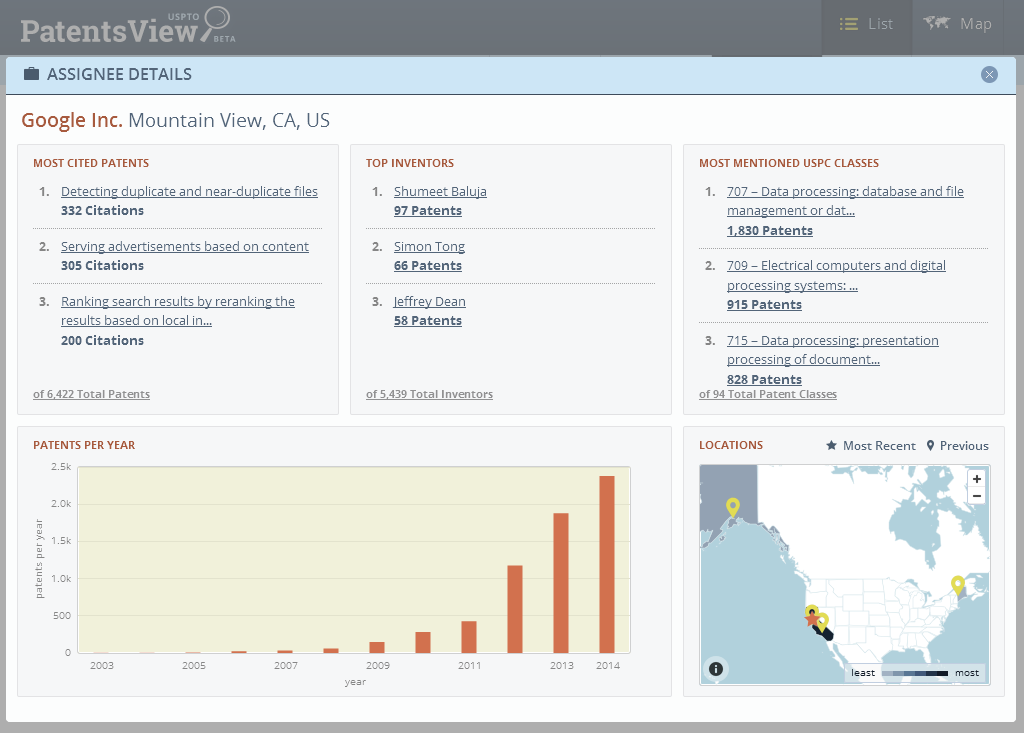Close the Assignee Details panel
1024x733 pixels.
coord(989,74)
